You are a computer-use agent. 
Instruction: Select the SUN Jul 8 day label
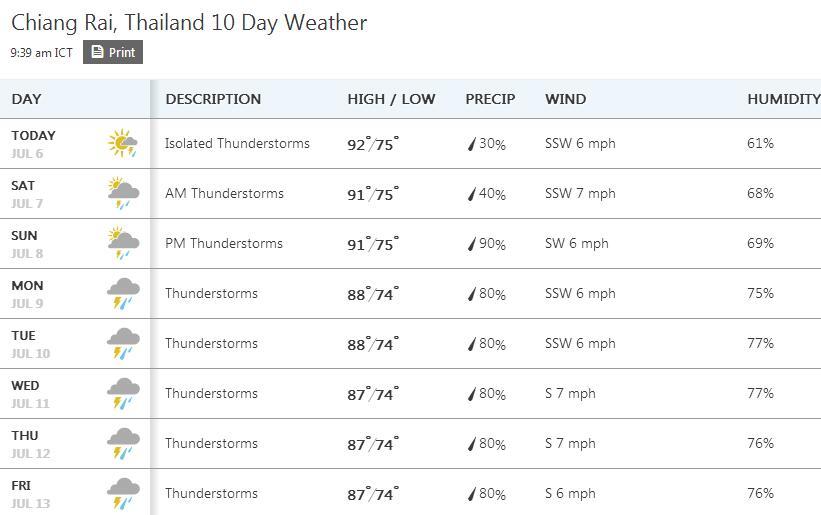coord(26,244)
